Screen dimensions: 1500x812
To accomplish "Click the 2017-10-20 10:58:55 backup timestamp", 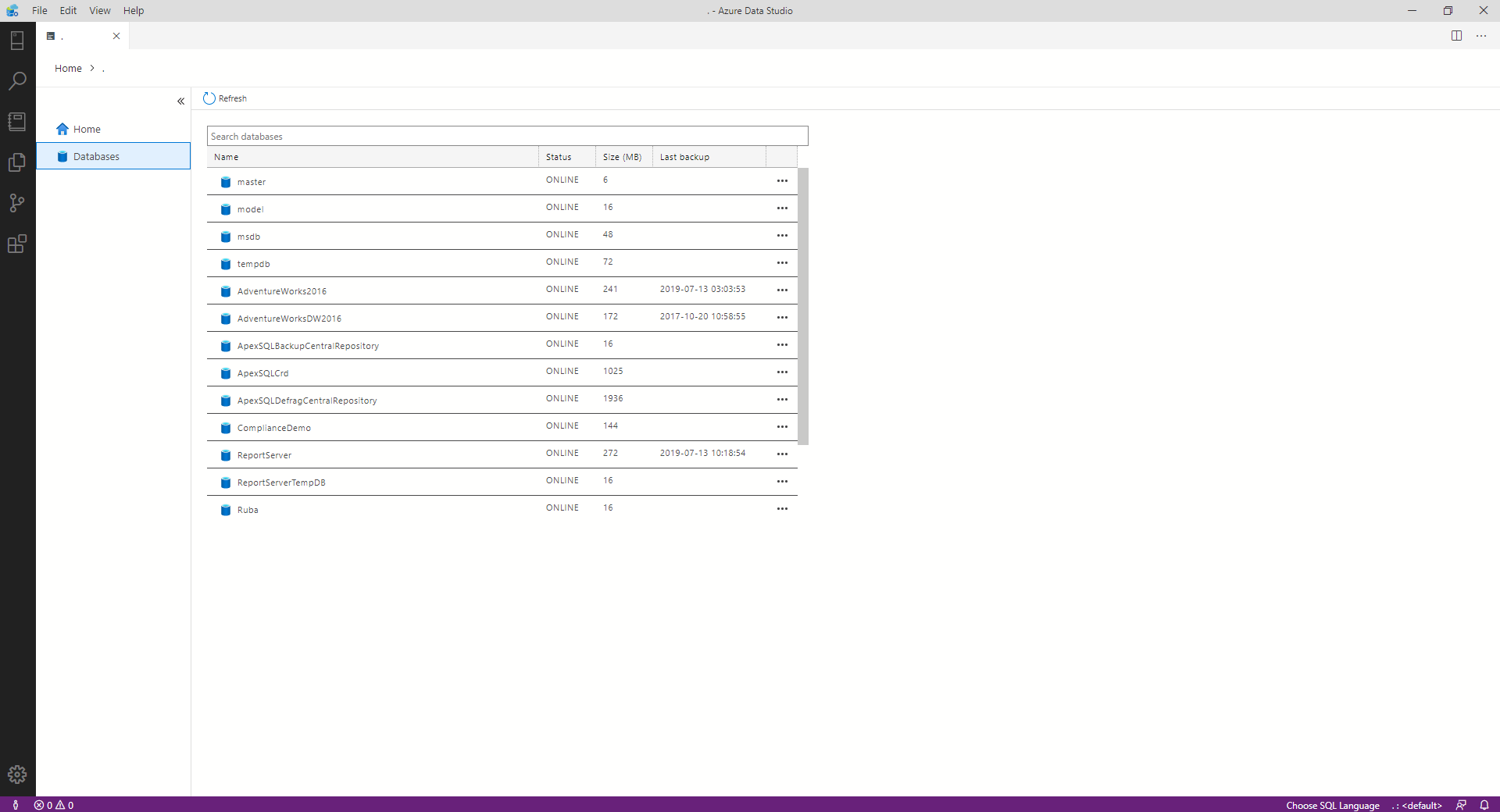I will point(702,316).
